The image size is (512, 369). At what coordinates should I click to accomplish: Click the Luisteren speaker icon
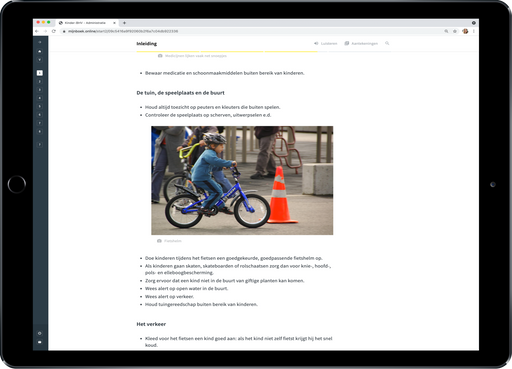(x=316, y=43)
